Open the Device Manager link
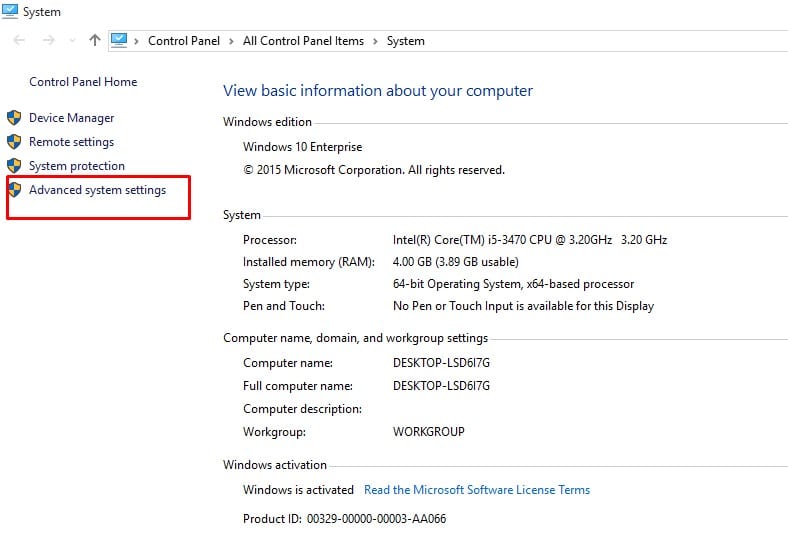 tap(71, 118)
